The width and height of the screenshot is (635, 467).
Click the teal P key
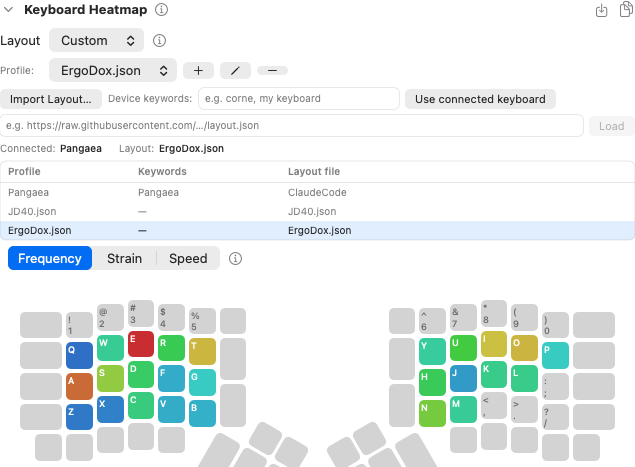point(555,355)
